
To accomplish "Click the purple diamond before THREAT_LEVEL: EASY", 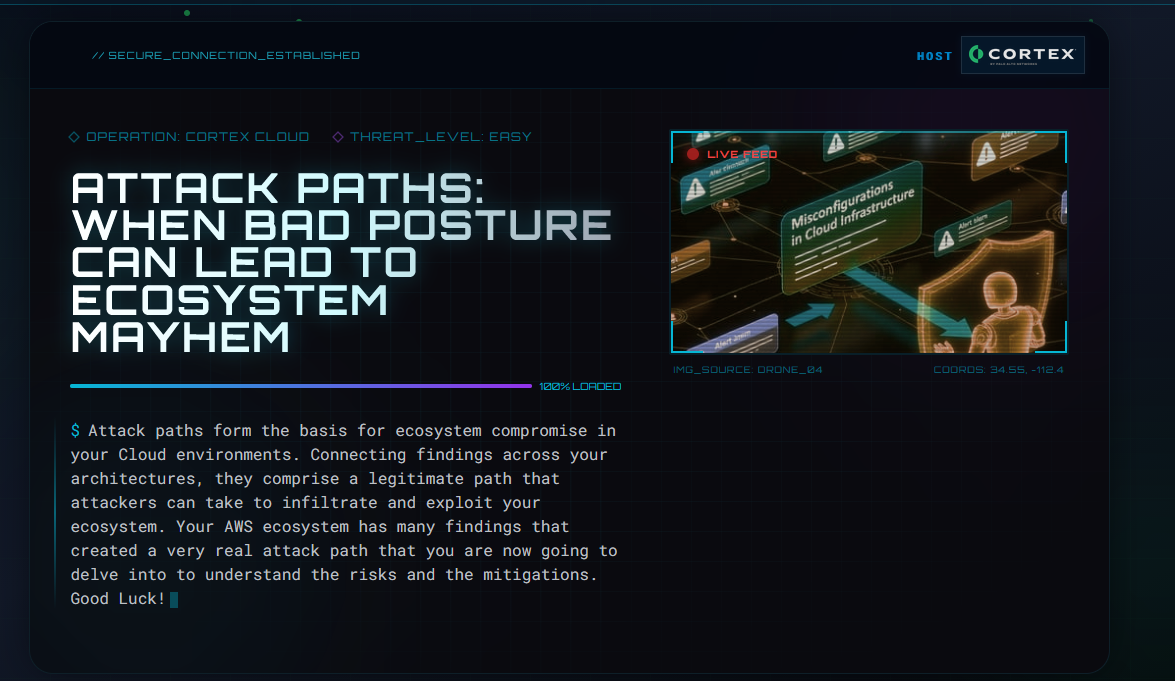I will tap(338, 137).
